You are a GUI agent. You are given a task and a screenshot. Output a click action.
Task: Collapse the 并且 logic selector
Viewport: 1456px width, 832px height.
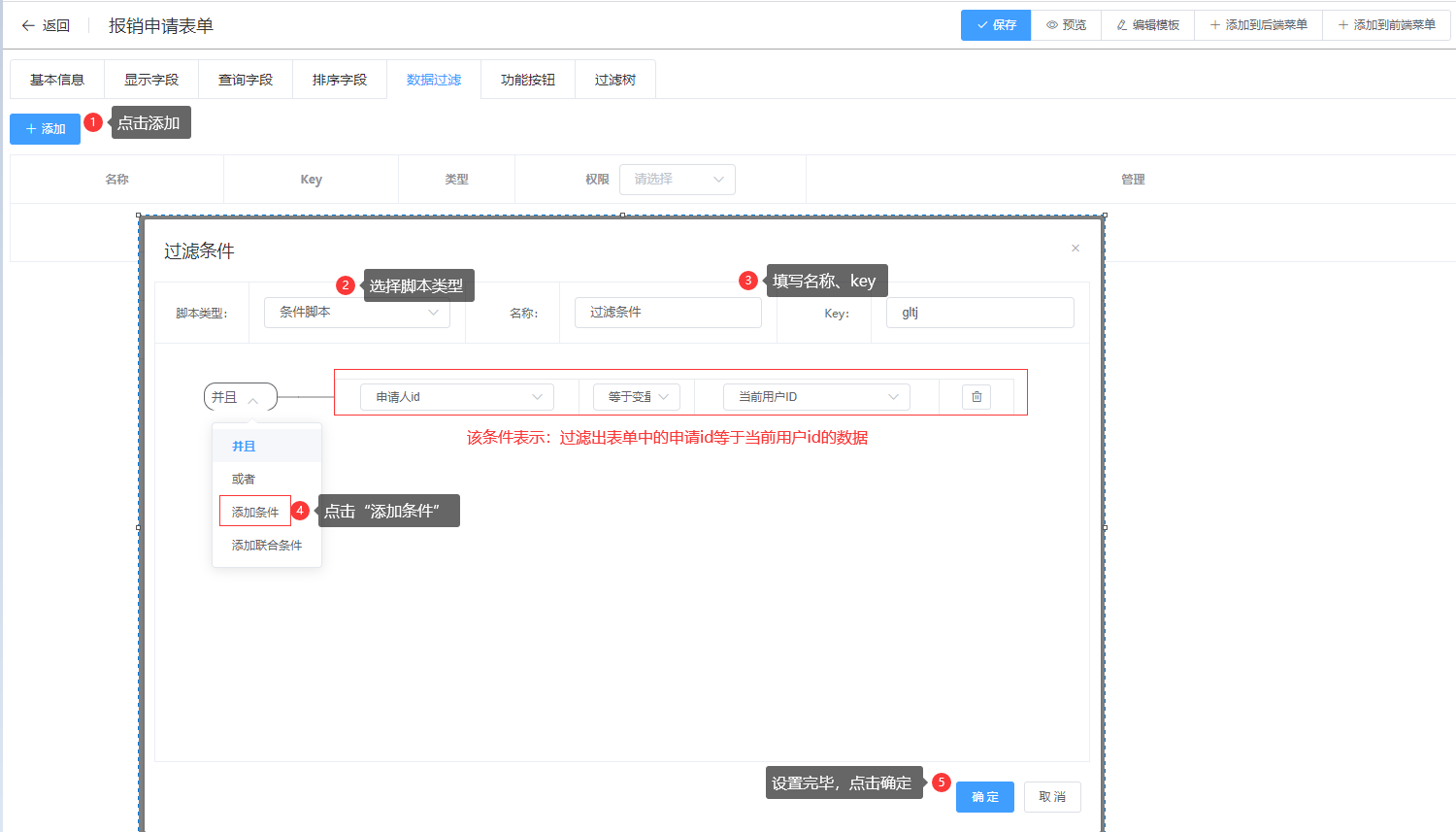click(x=240, y=397)
